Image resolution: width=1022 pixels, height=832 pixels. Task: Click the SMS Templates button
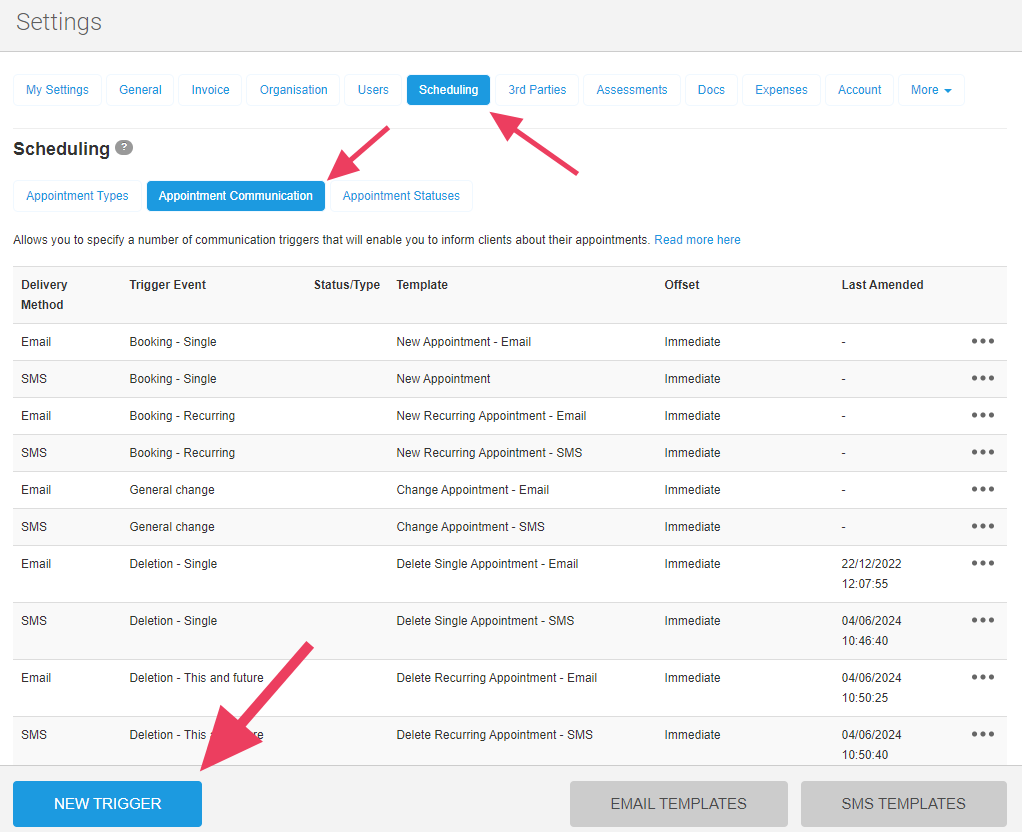(903, 804)
